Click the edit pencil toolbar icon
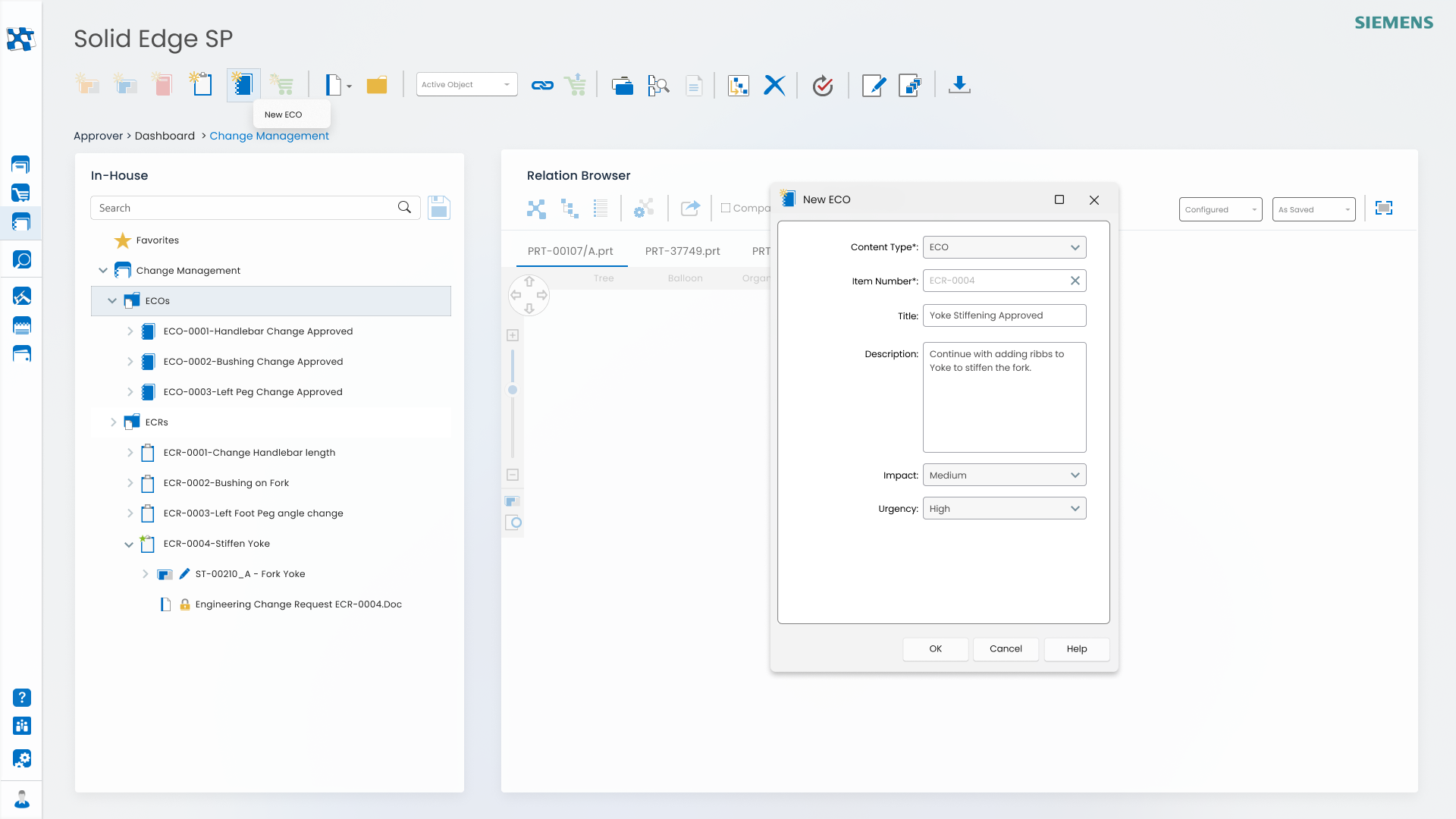This screenshot has height=819, width=1456. (874, 85)
